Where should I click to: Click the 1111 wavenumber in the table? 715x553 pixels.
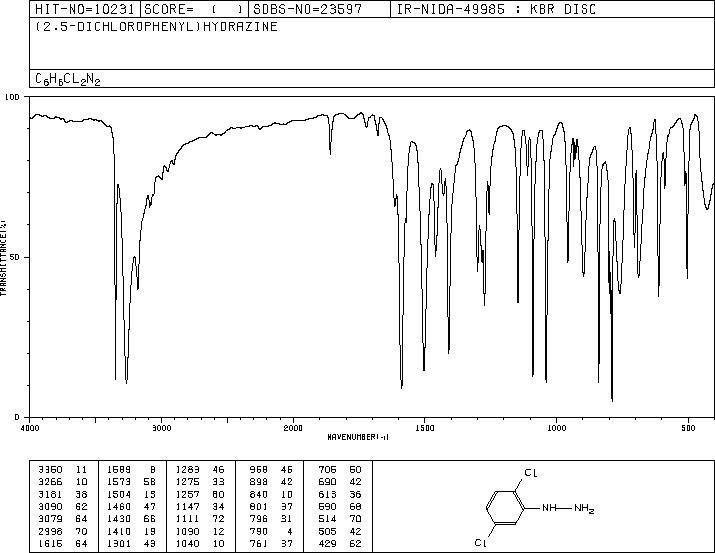[x=187, y=519]
